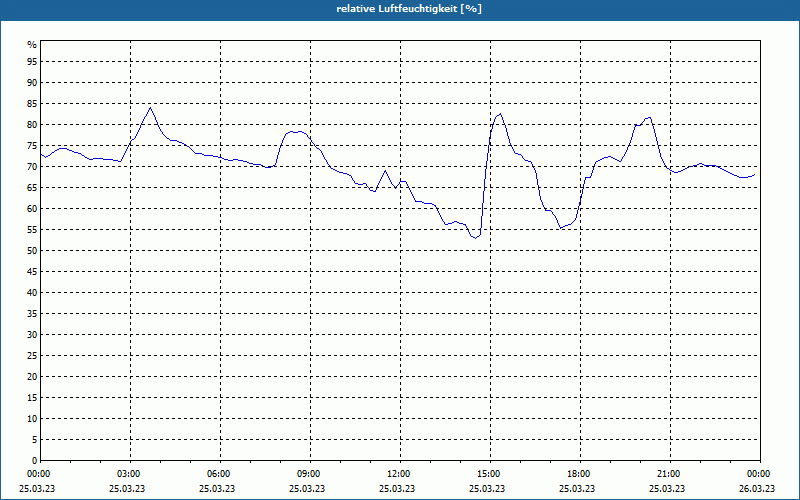Select the '26.03.23' date label
The image size is (800, 500).
click(x=757, y=488)
